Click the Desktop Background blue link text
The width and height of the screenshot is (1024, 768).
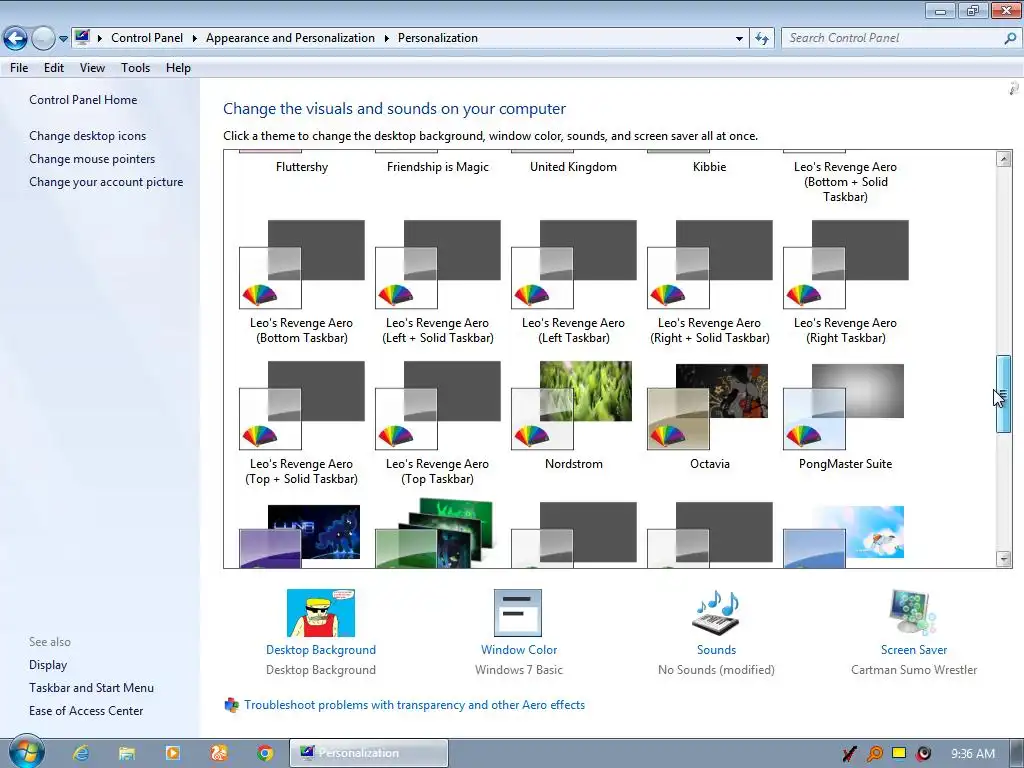(321, 650)
